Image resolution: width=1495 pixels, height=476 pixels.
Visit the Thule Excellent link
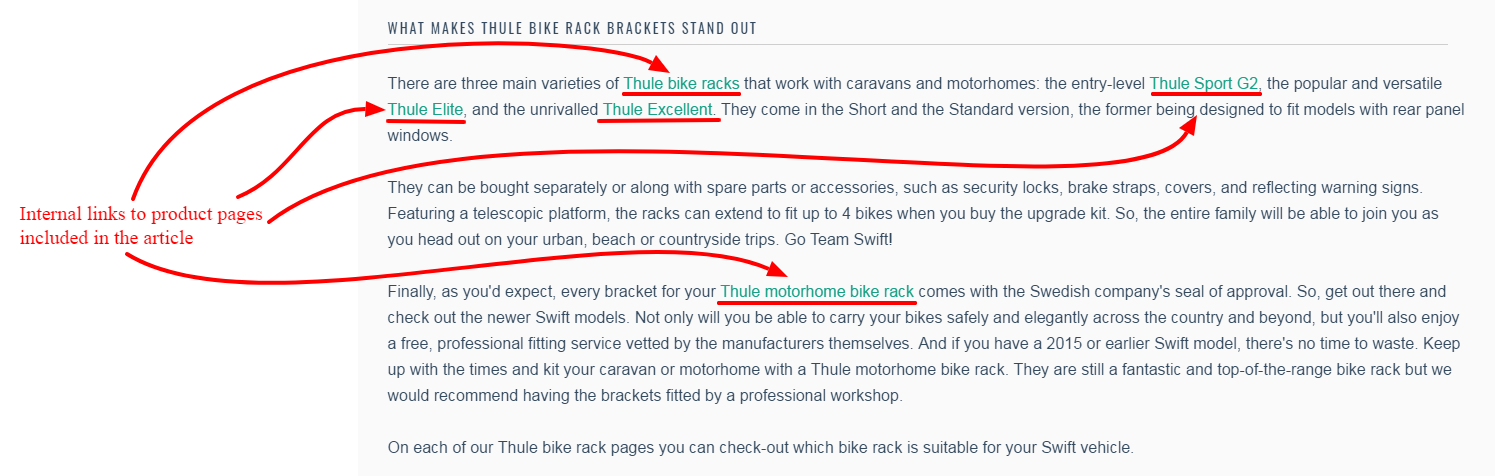[659, 109]
